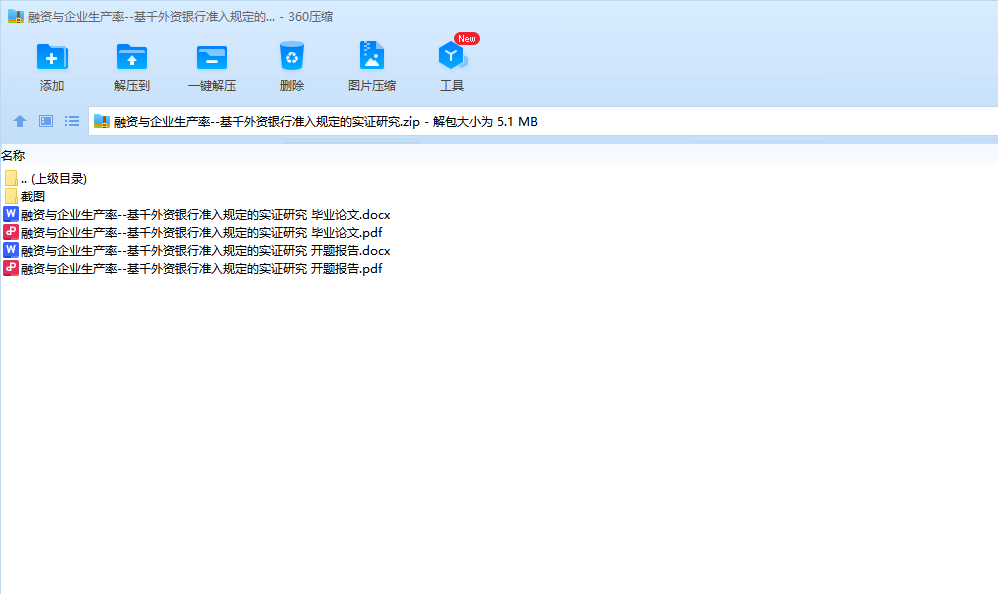The height and width of the screenshot is (594, 998).
Task: Click the 添加 (Add) toolbar icon
Action: coord(52,57)
